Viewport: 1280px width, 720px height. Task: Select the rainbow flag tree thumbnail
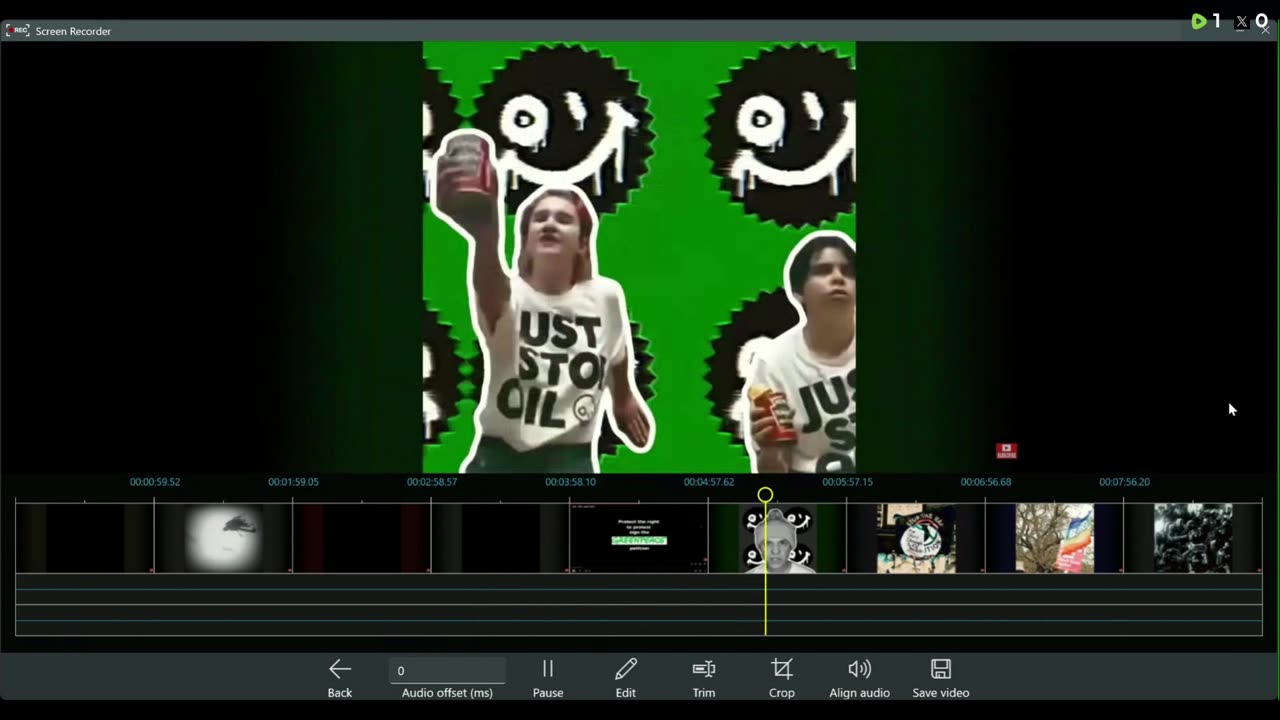[x=1054, y=538]
